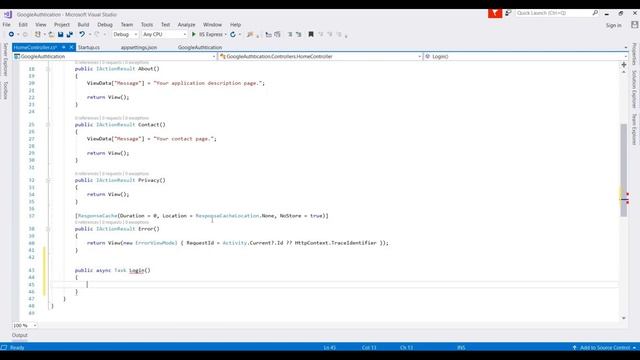Screen dimensions: 640x360
Task: Click the red notifications flag icon
Action: click(x=495, y=13)
